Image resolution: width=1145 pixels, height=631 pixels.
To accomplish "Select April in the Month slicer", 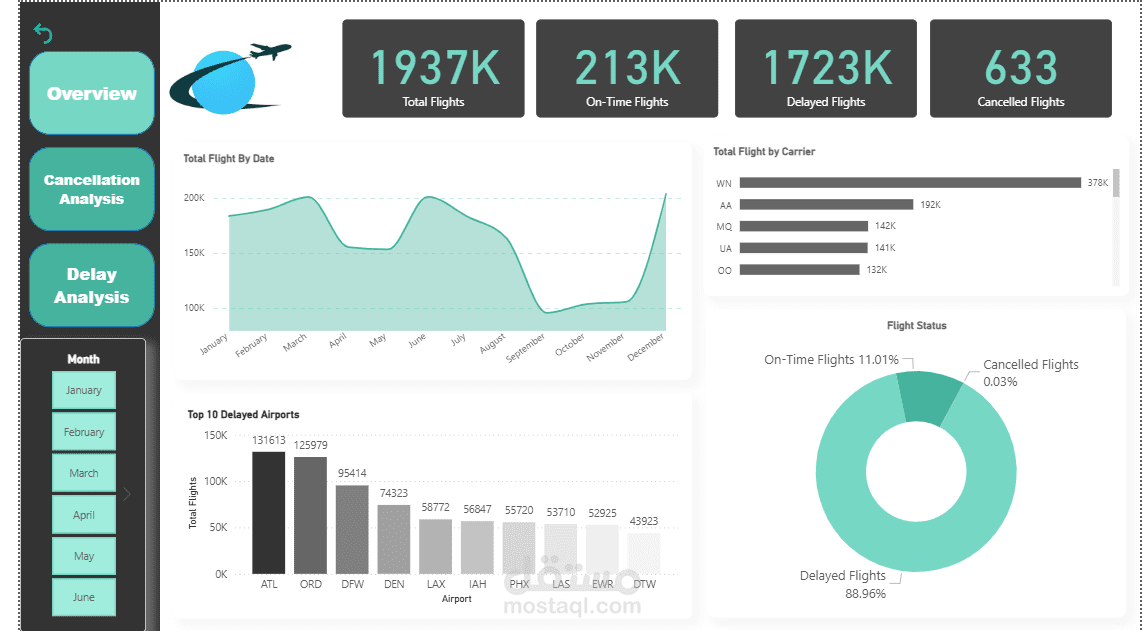I will 84,515.
